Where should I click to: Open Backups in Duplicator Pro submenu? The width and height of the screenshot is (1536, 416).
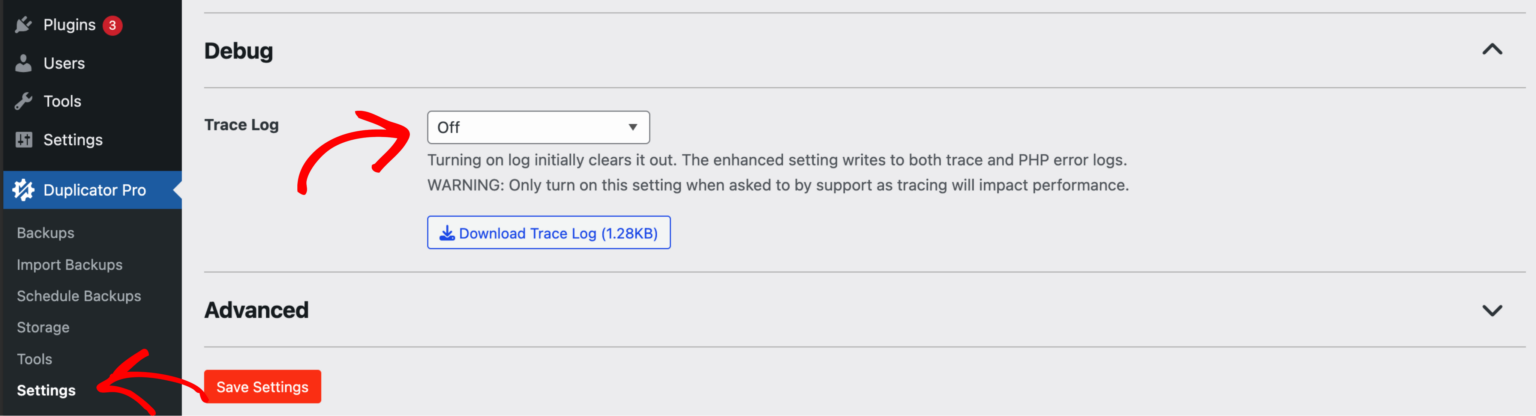click(46, 233)
